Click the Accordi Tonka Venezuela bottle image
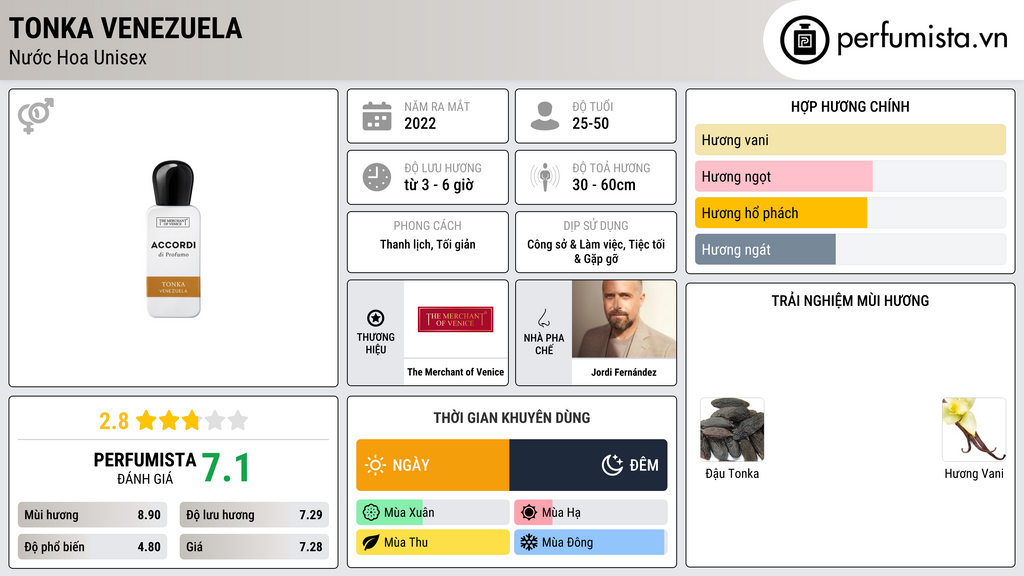Image resolution: width=1024 pixels, height=576 pixels. [x=173, y=239]
